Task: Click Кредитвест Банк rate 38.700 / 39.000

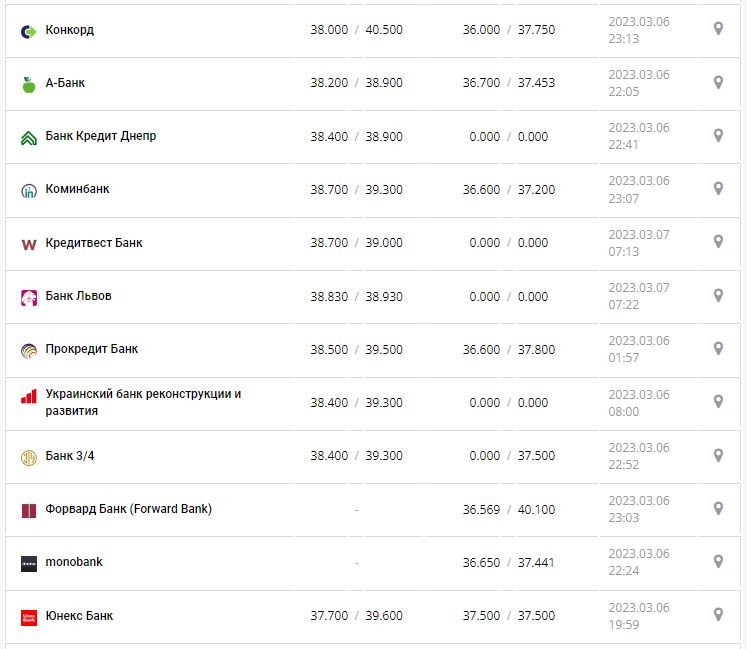Action: pos(356,243)
